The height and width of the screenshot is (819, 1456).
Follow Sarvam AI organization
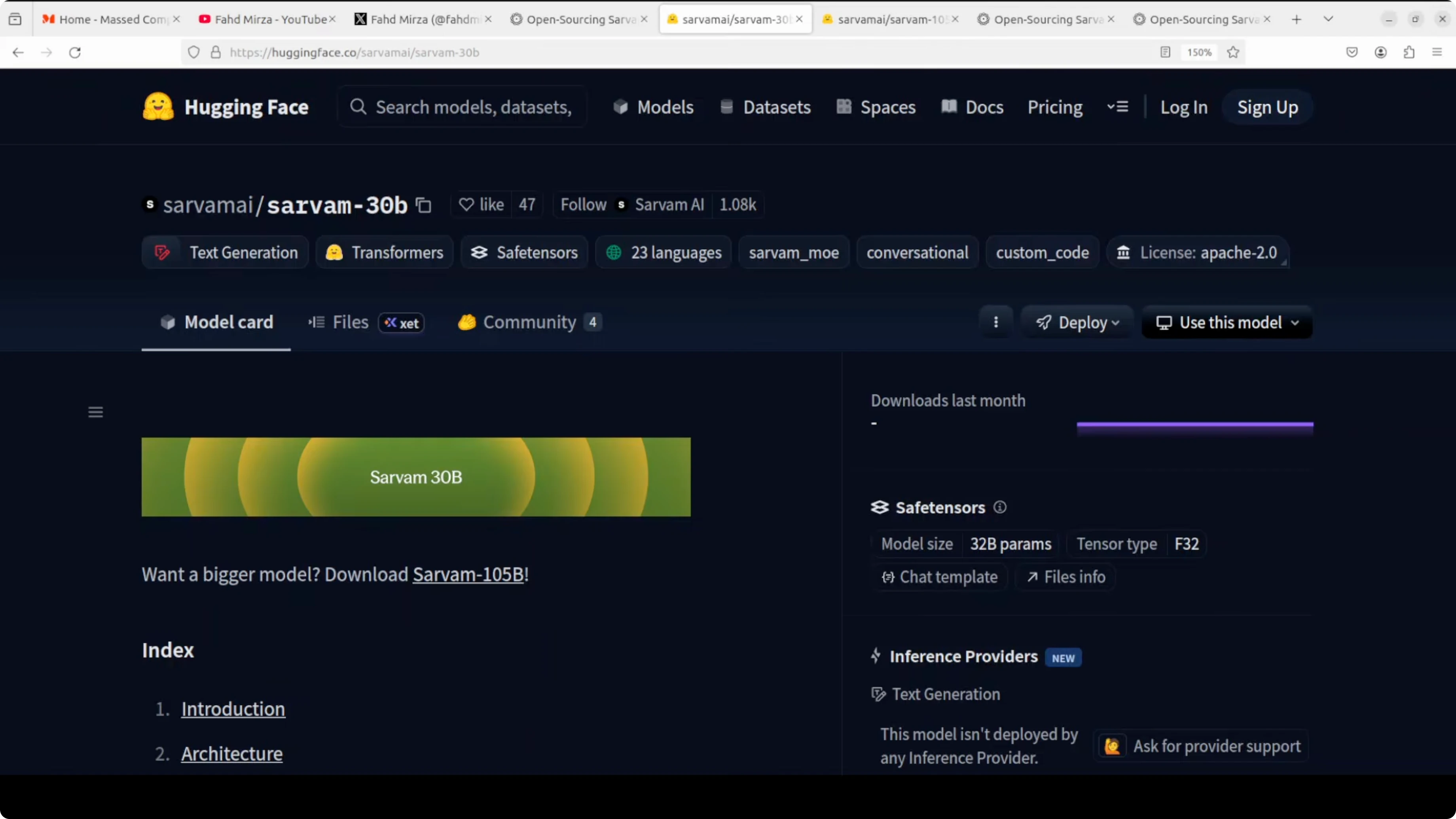coord(583,205)
